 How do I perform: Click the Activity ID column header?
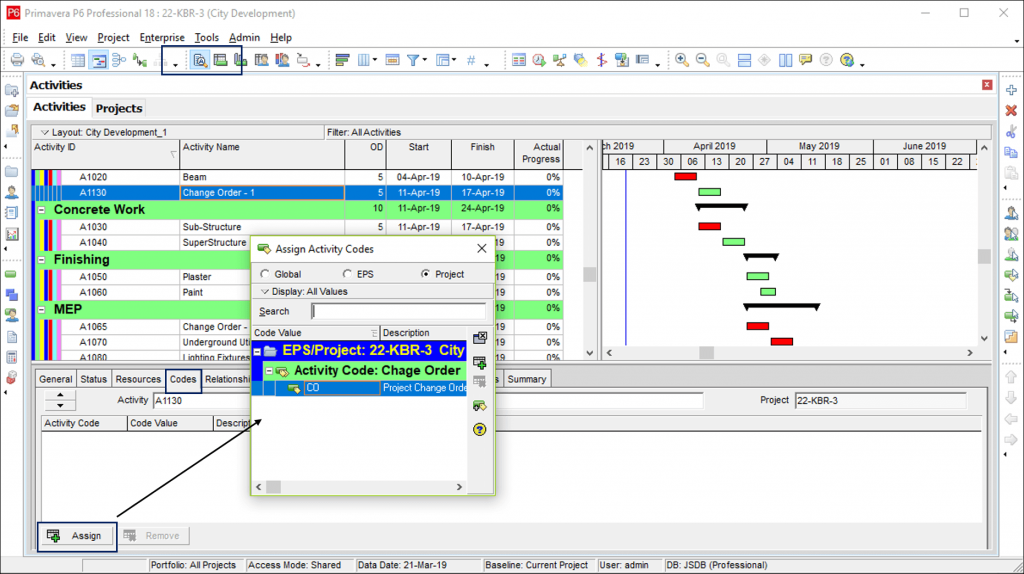pos(106,154)
